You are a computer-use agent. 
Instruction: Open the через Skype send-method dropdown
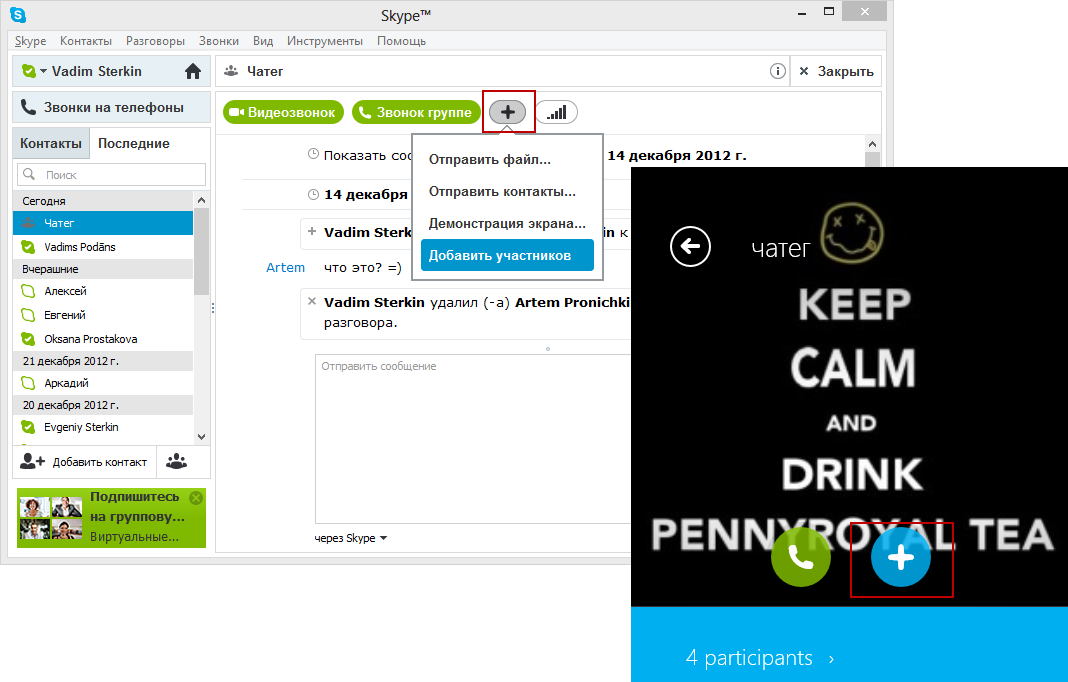(x=351, y=538)
